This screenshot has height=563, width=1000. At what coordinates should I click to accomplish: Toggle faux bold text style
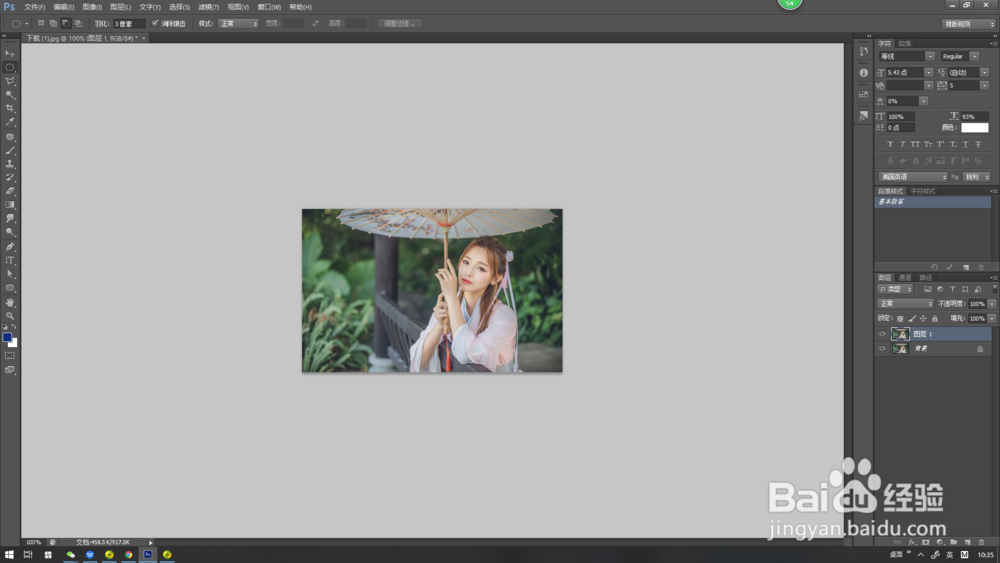[890, 144]
